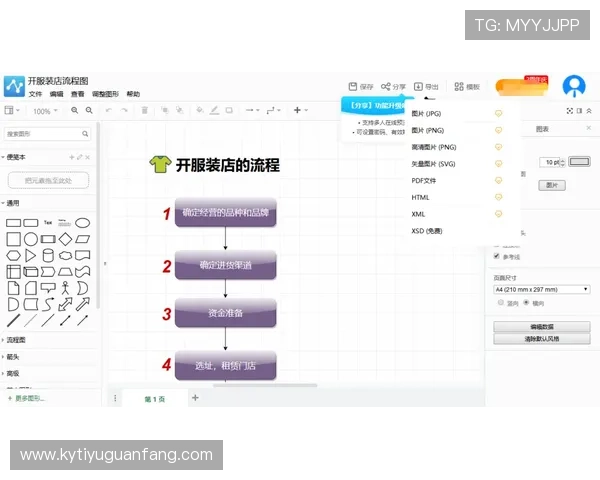The image size is (600, 480).
Task: Open the plus insert dropdown in toolbar
Action: [300, 110]
